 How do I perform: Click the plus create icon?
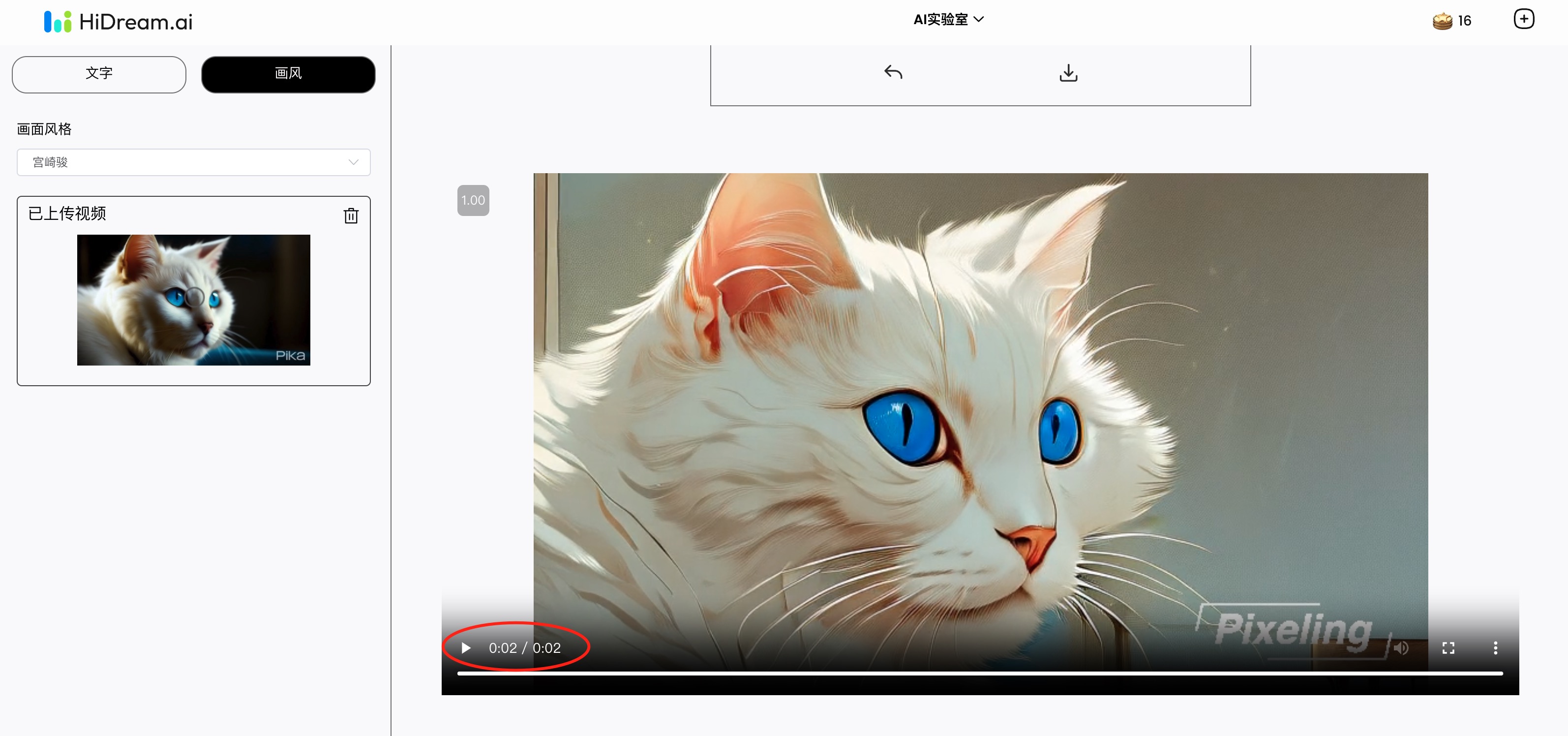[1524, 20]
